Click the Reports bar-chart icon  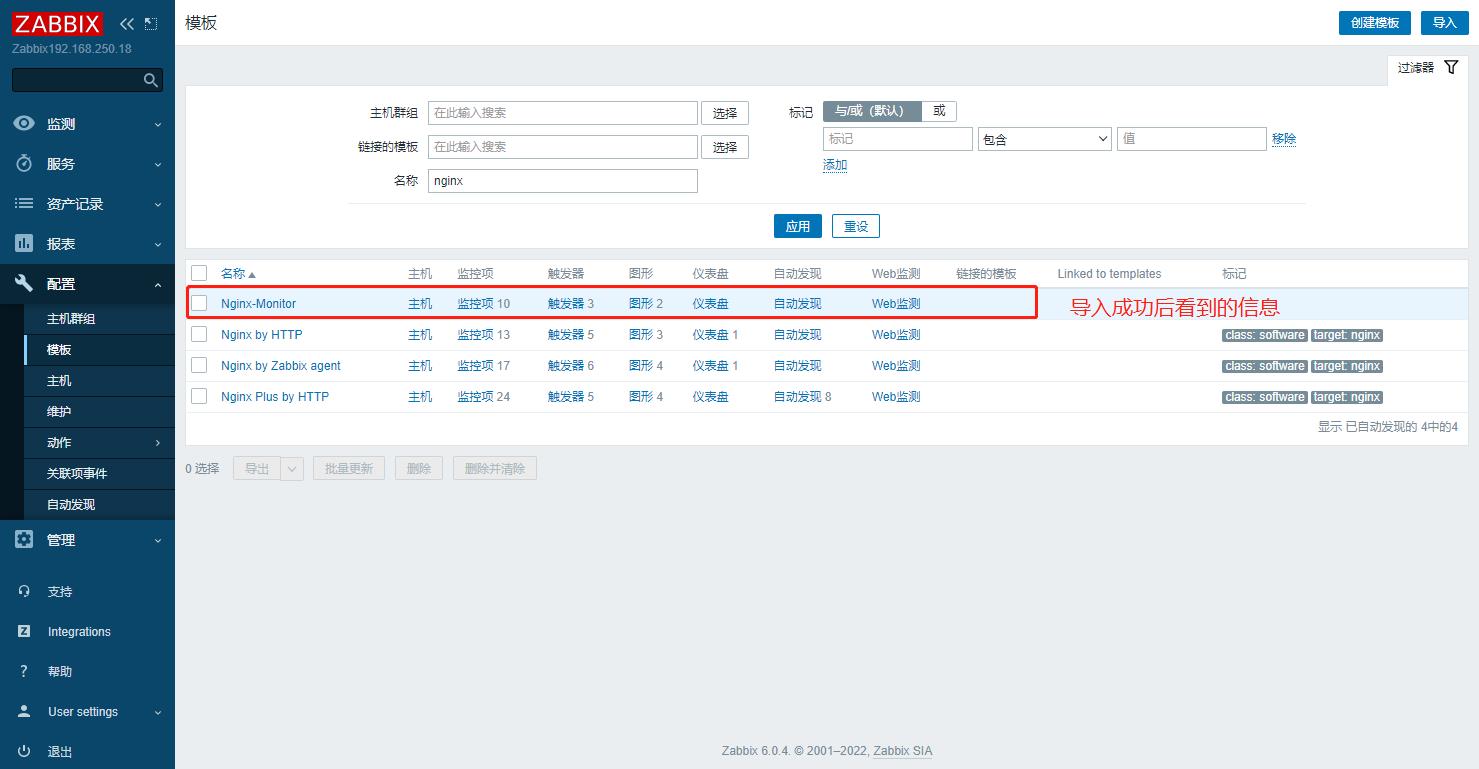[x=24, y=244]
